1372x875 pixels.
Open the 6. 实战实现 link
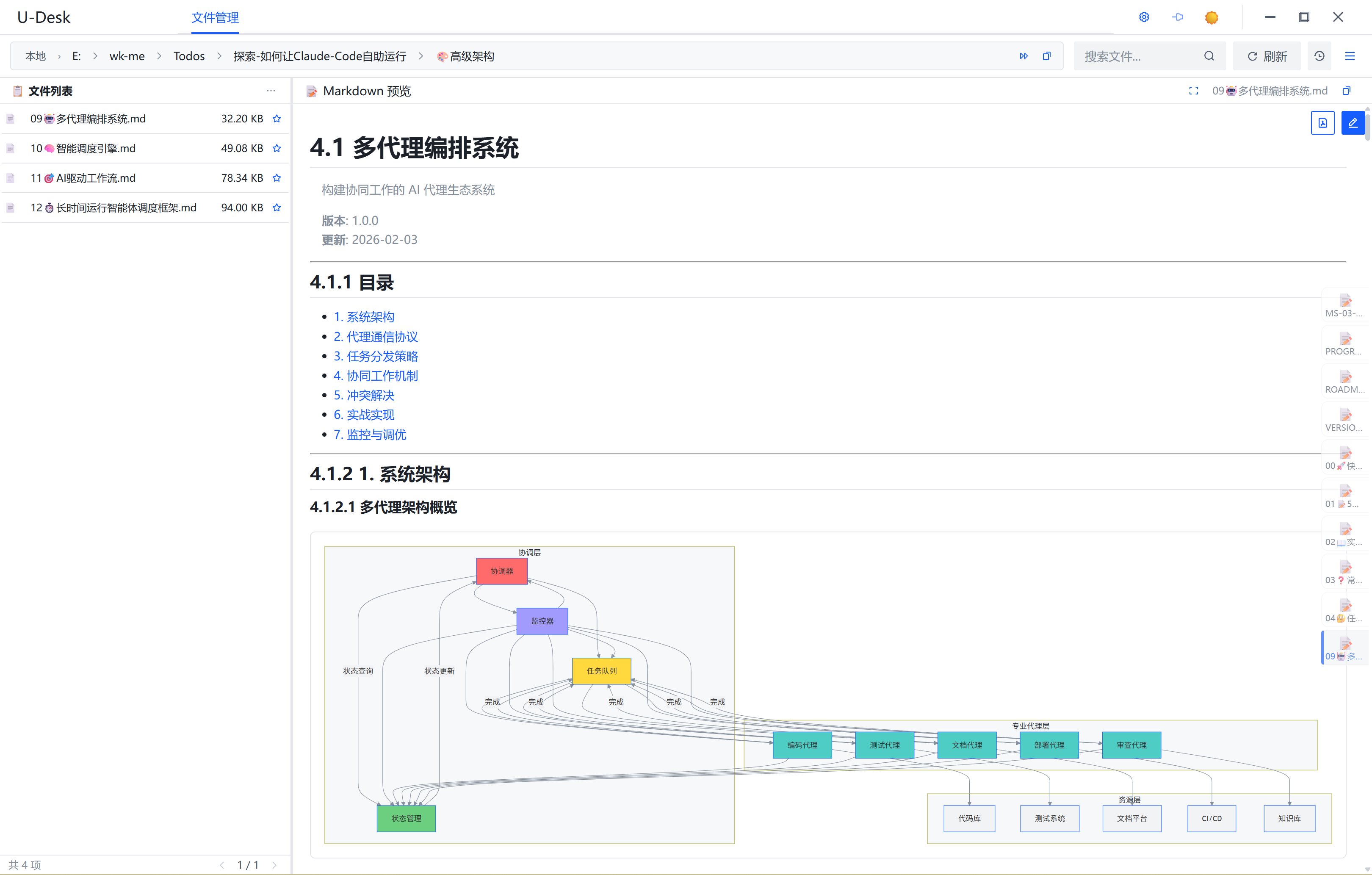pyautogui.click(x=363, y=414)
